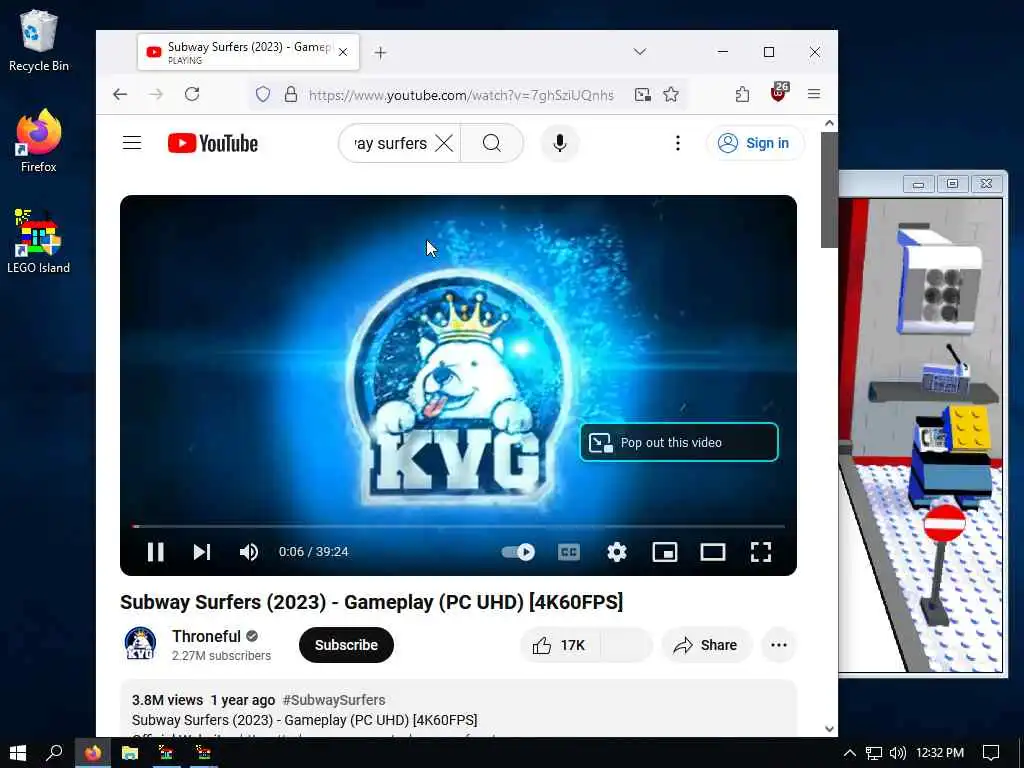
Task: Open Recycle Bin desktop icon
Action: (x=39, y=41)
